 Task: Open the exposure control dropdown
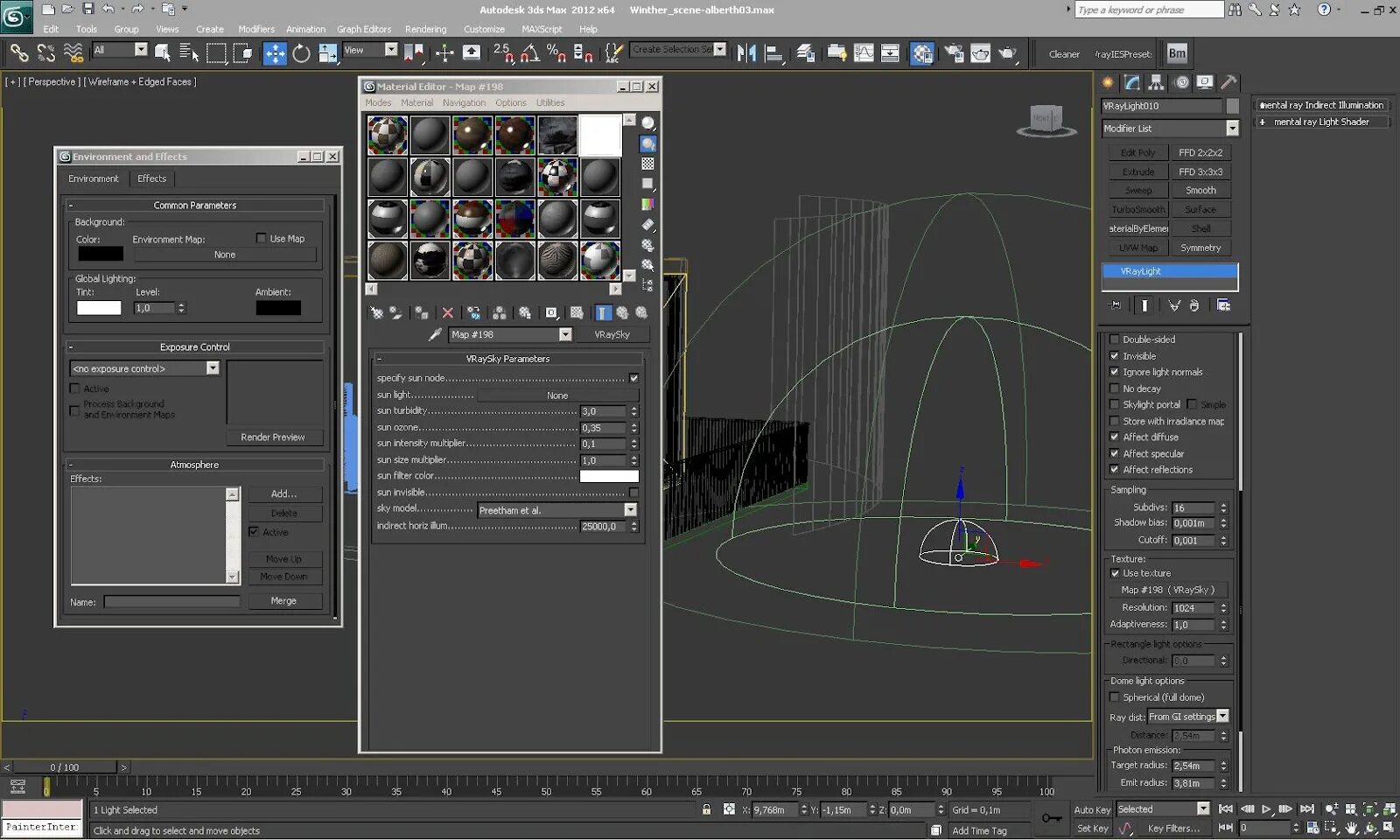click(x=213, y=368)
